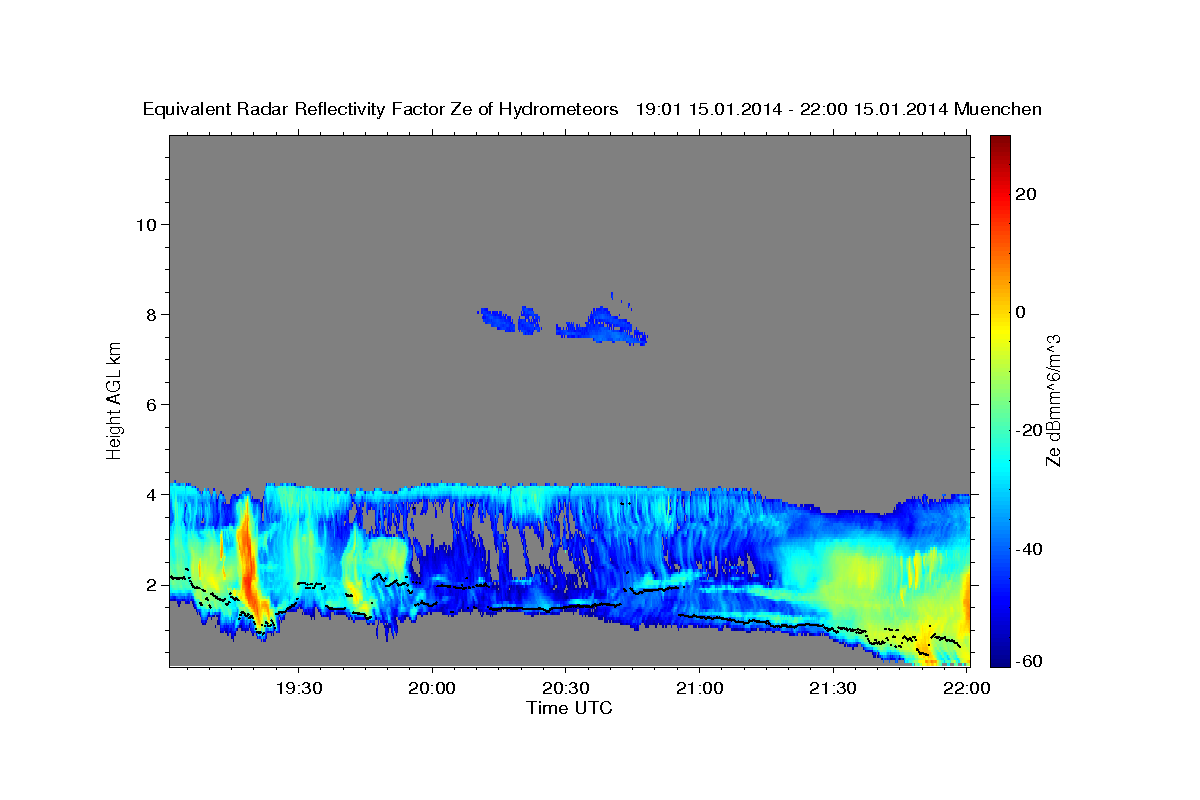Click the 'Ze dBmm^6/m^3' colorbar unit label
Viewport: 1200px width, 800px height.
1053,400
